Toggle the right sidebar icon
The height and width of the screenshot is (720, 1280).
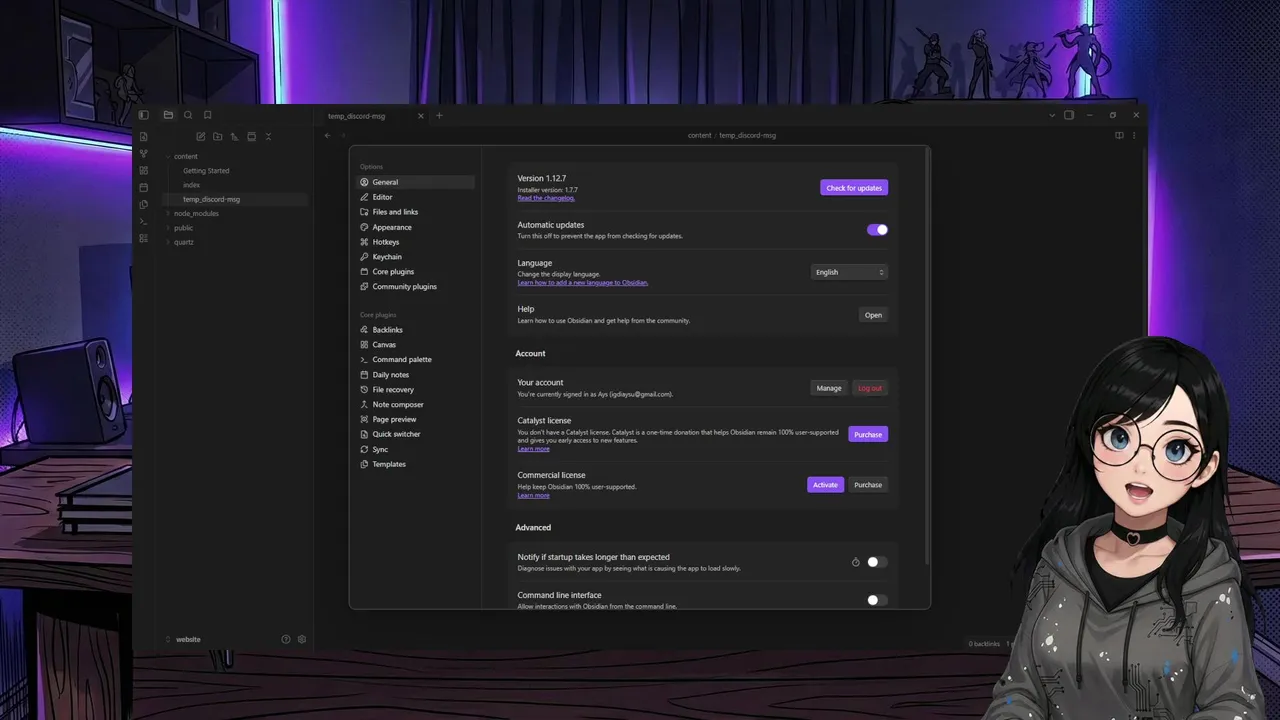tap(1069, 115)
